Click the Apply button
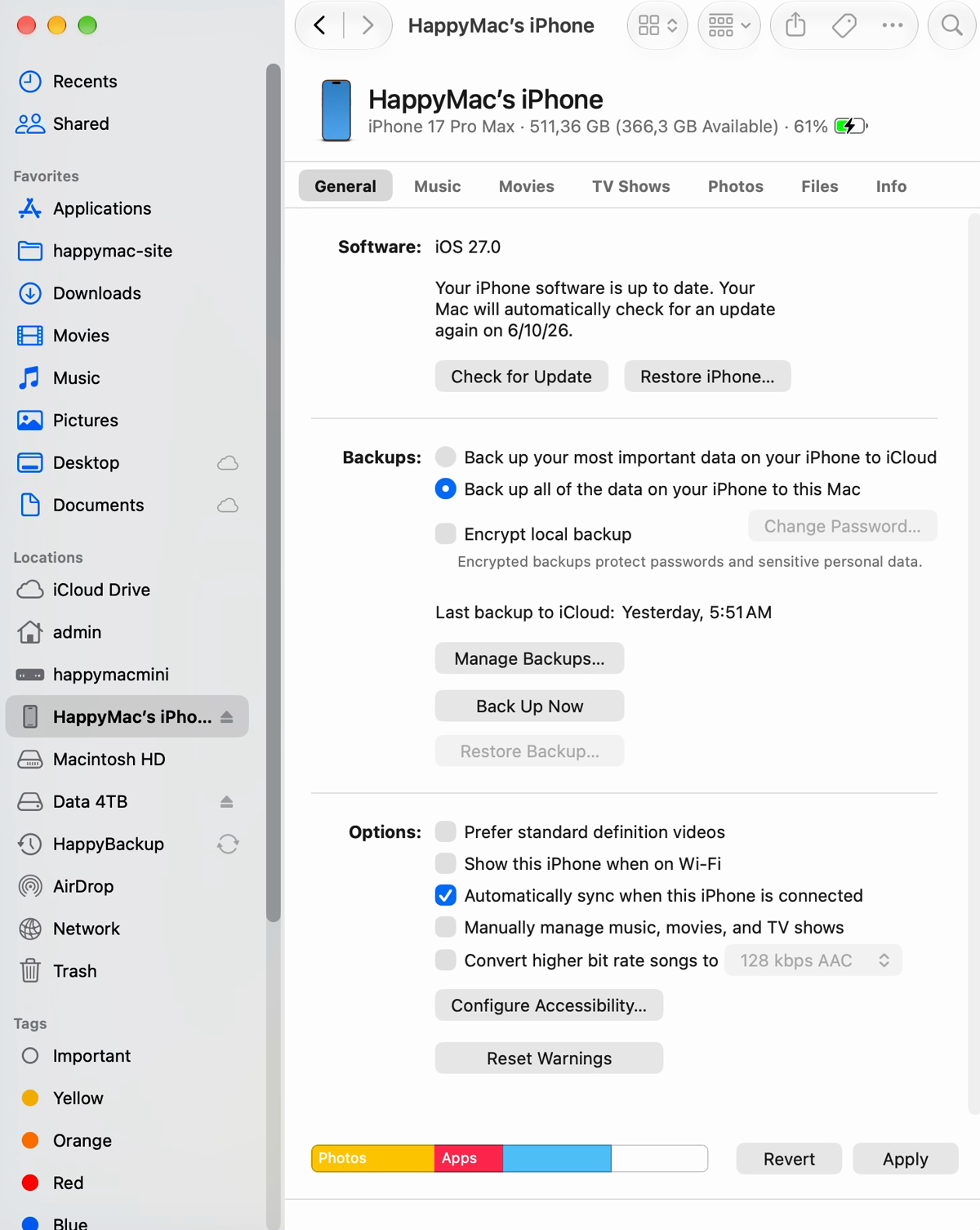 click(x=906, y=1159)
